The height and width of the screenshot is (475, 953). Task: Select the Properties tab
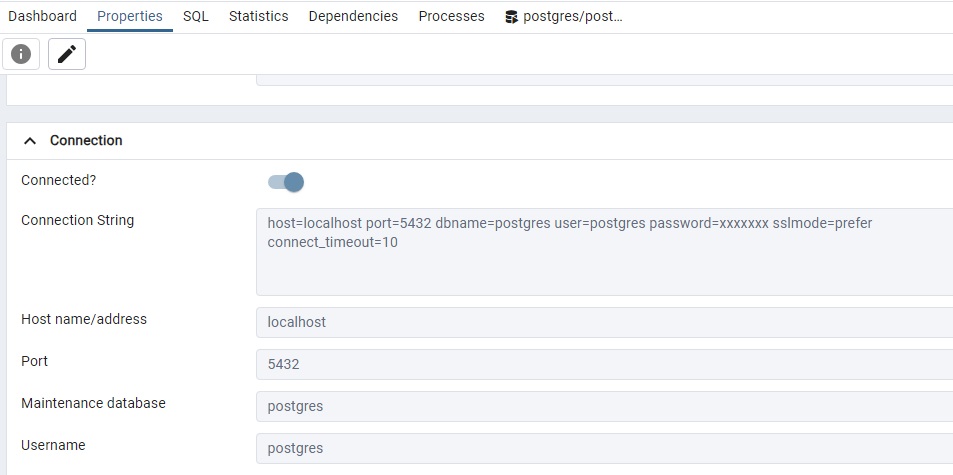pos(130,17)
